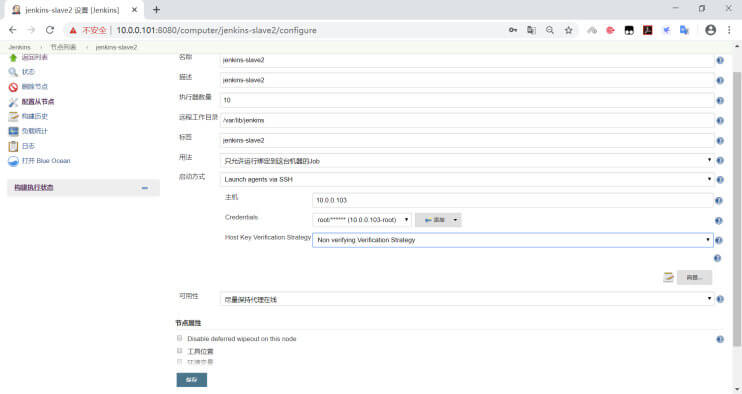The image size is (742, 394).
Task: Open the 用法 usage dropdown
Action: coord(467,161)
